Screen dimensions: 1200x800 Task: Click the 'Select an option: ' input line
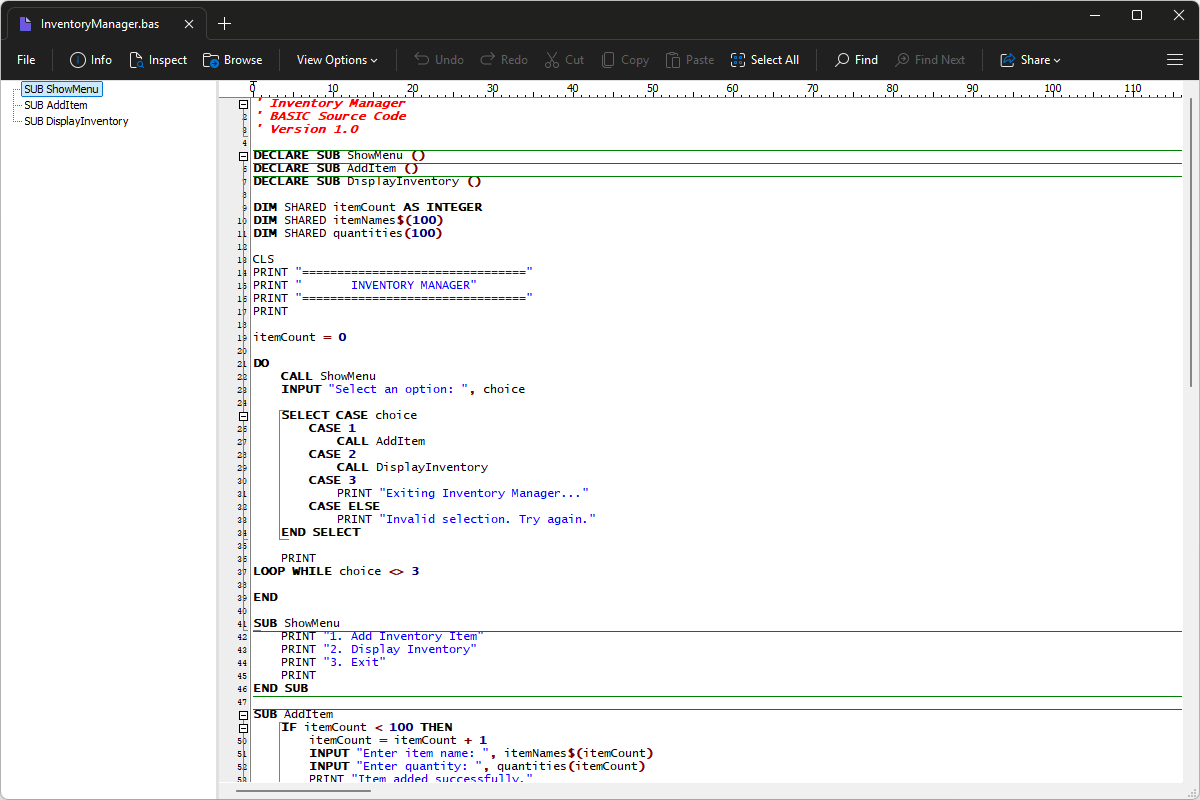[402, 389]
